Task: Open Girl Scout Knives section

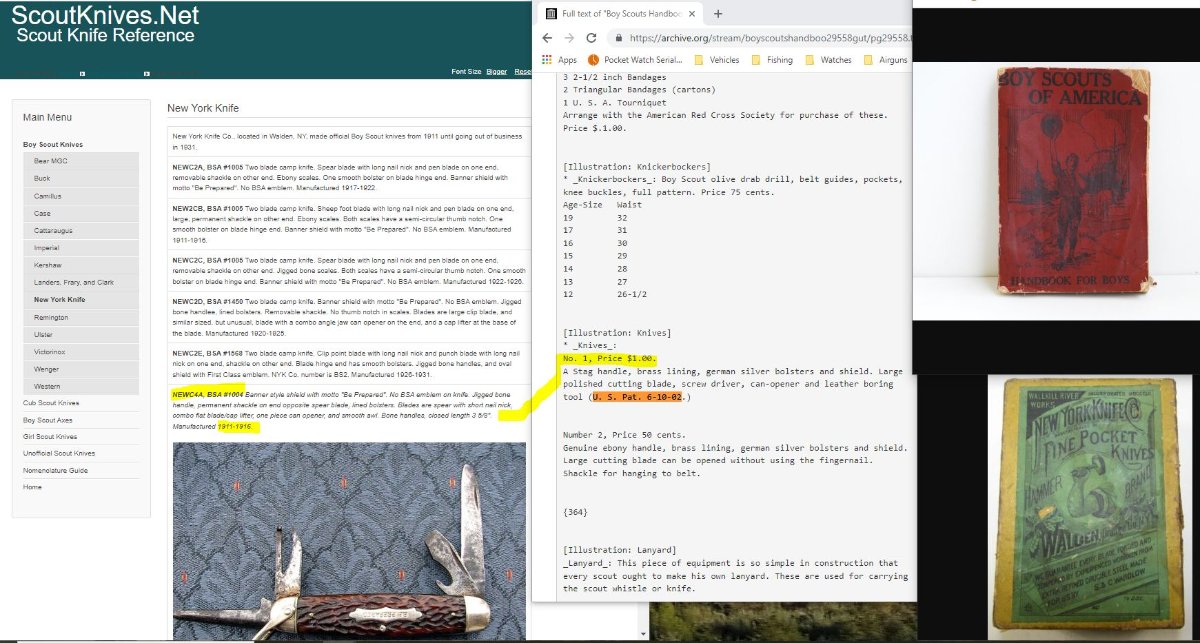Action: pyautogui.click(x=51, y=437)
